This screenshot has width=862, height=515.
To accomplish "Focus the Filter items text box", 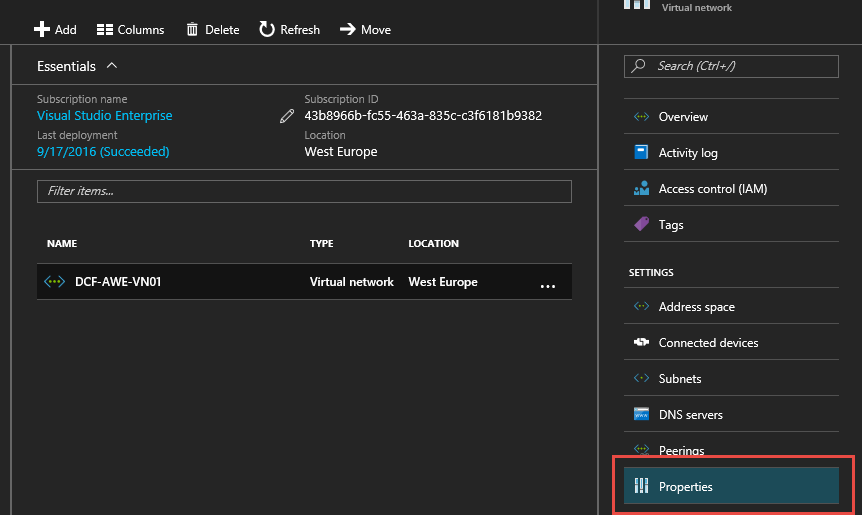I will coord(304,191).
